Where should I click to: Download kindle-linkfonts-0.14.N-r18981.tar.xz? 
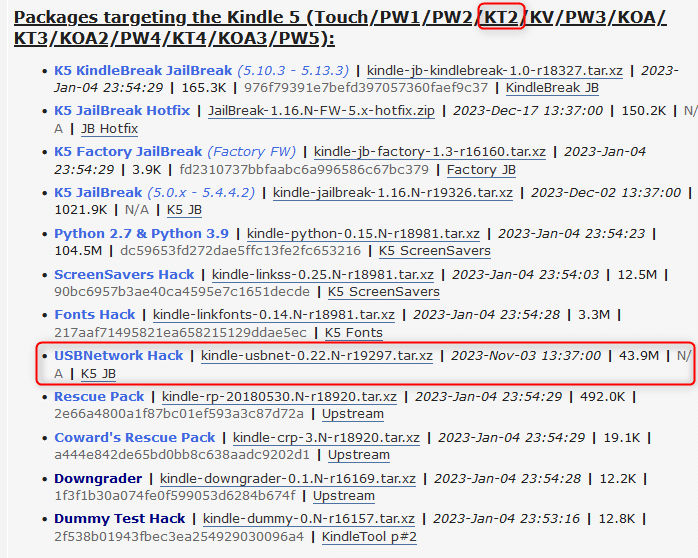274,315
